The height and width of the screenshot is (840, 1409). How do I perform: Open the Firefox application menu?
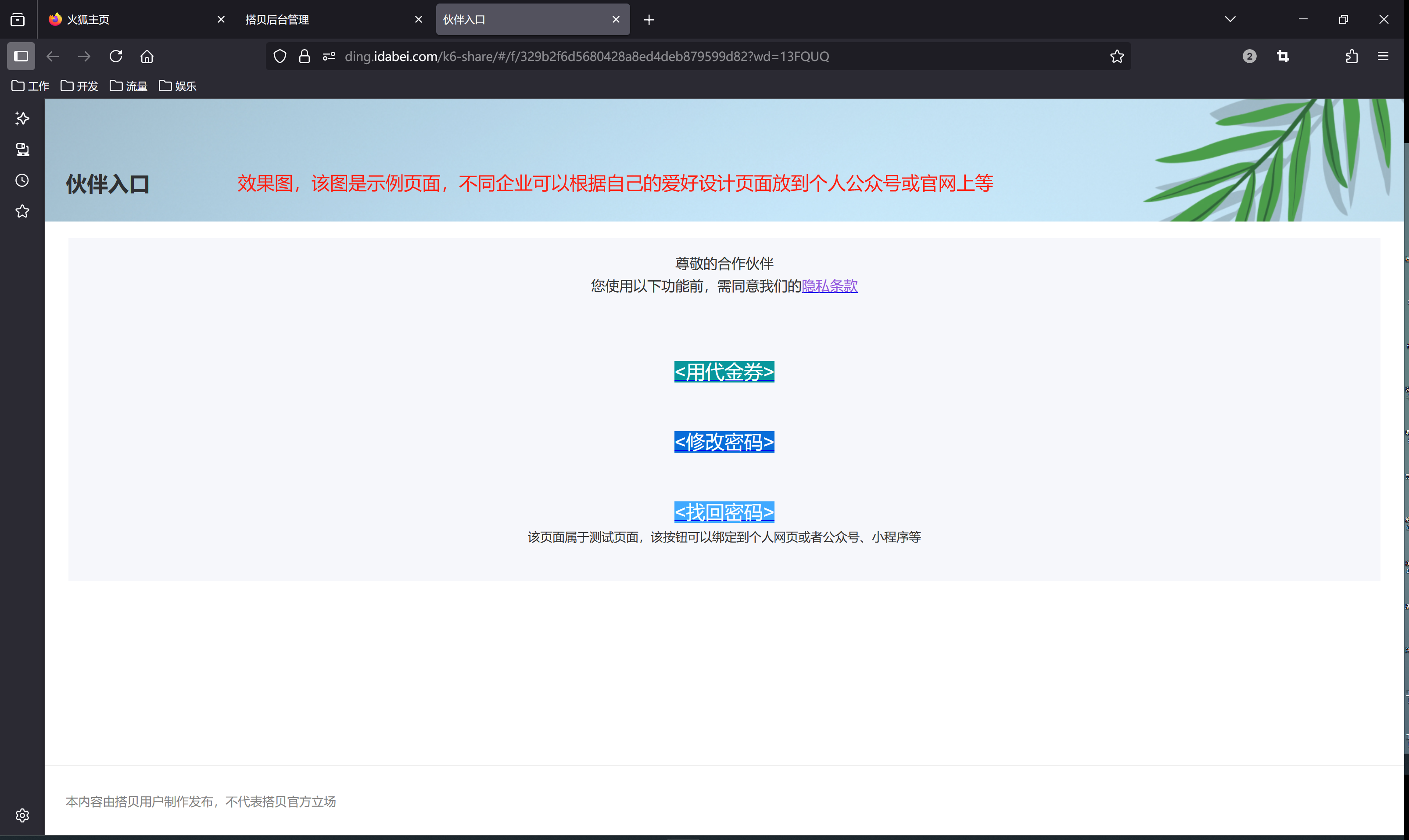[x=1383, y=56]
